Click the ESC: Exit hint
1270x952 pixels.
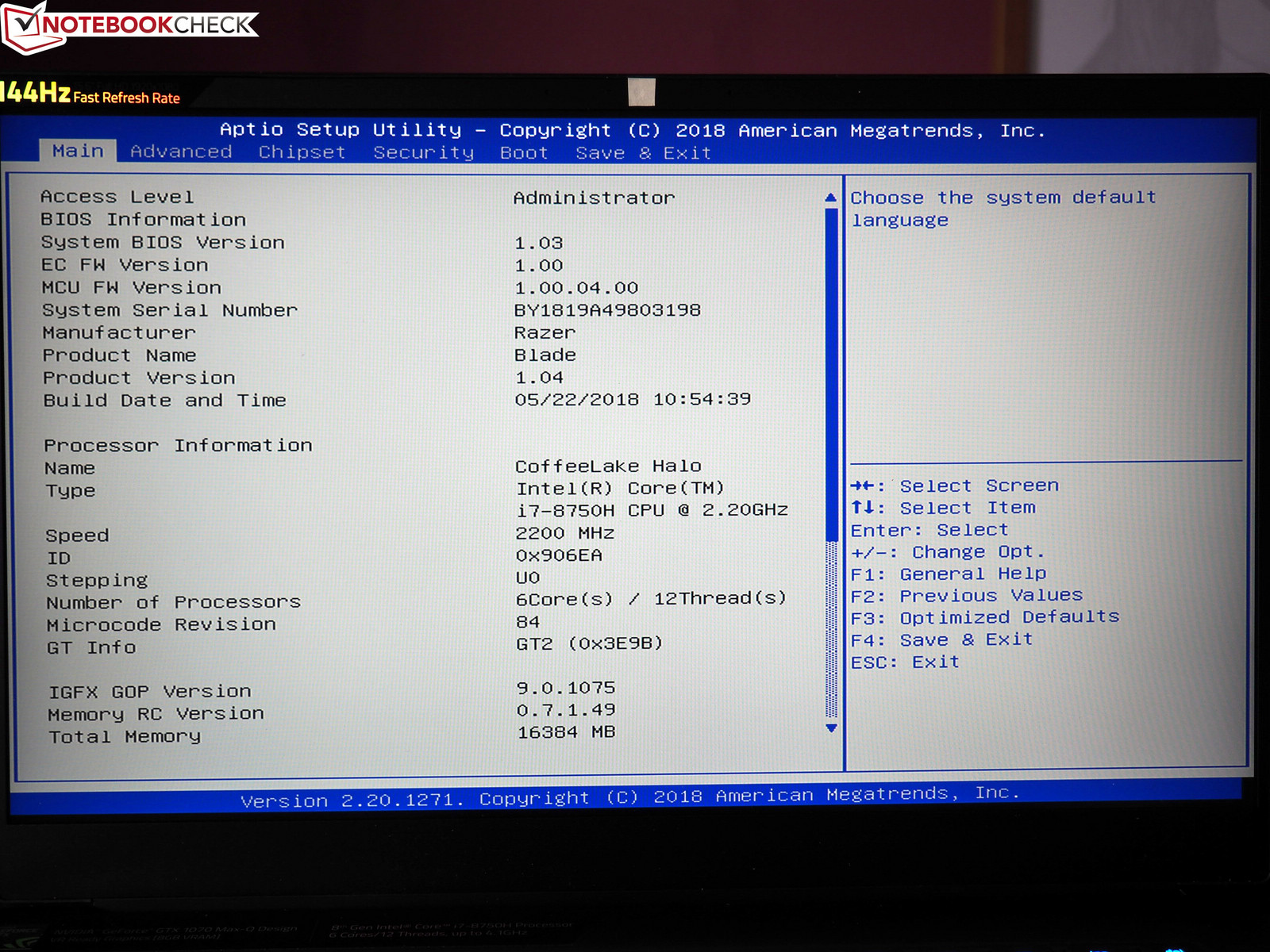pyautogui.click(x=906, y=662)
